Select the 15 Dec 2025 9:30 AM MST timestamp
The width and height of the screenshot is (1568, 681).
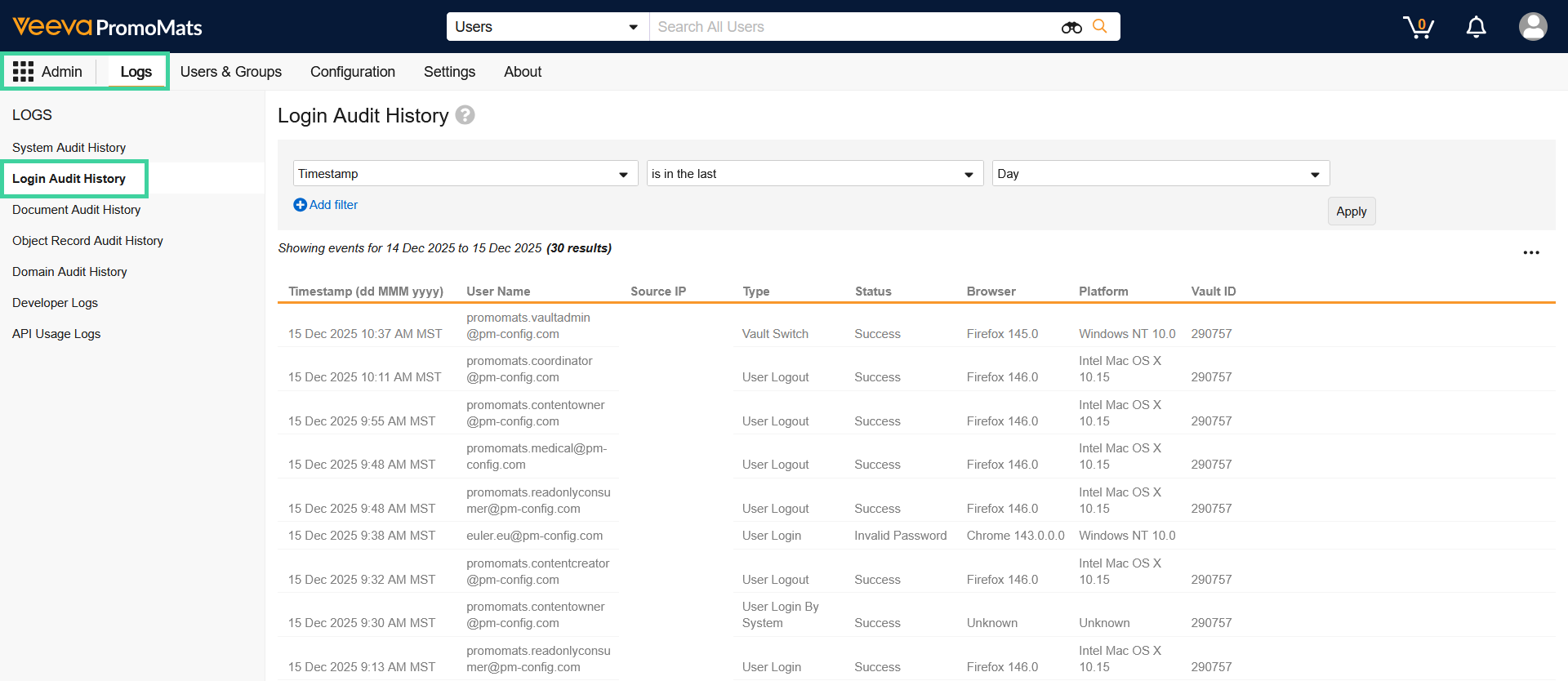click(x=362, y=623)
